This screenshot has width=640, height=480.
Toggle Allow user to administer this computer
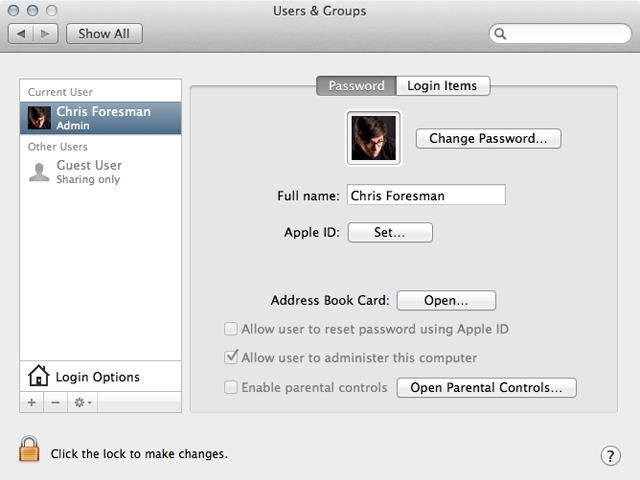(231, 357)
